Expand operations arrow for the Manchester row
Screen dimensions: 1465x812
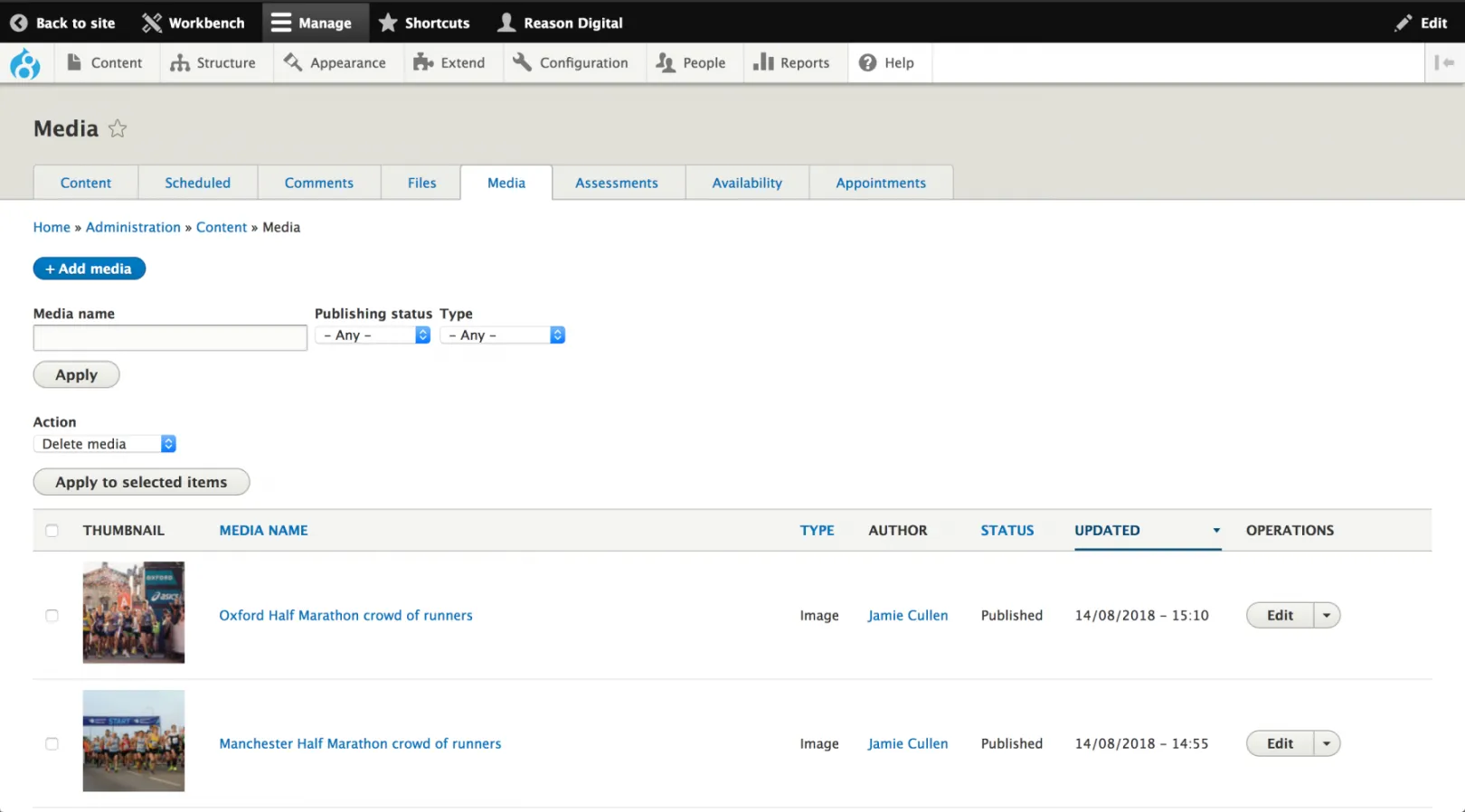tap(1327, 744)
